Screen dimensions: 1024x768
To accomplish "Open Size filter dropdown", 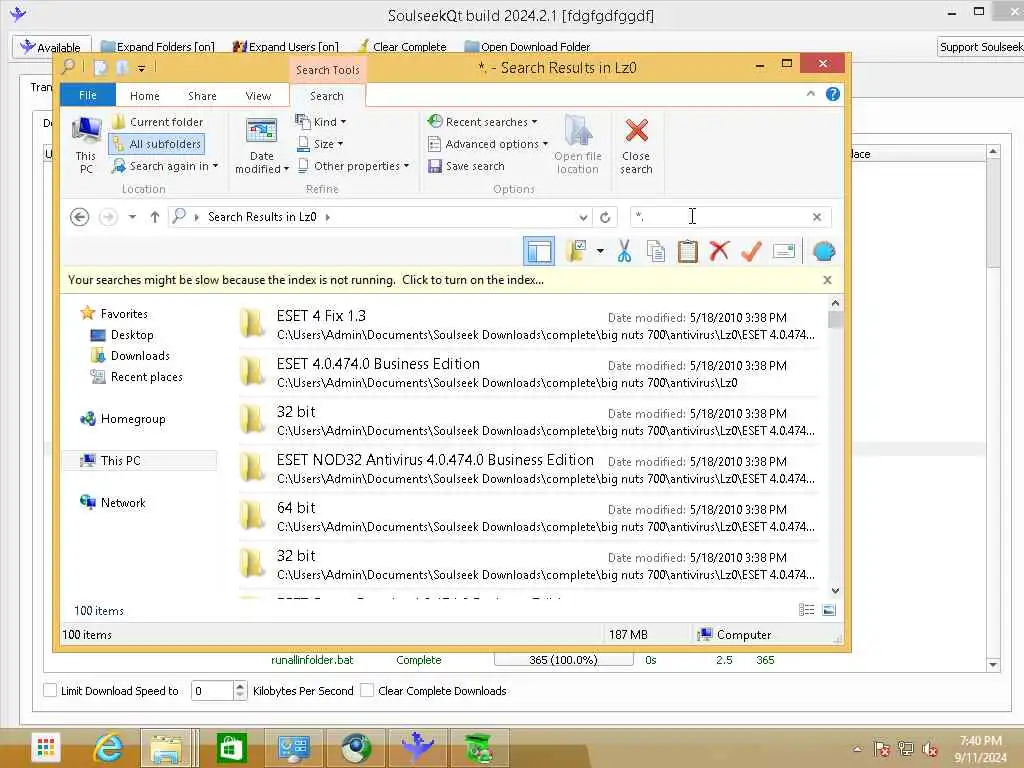I will (320, 144).
